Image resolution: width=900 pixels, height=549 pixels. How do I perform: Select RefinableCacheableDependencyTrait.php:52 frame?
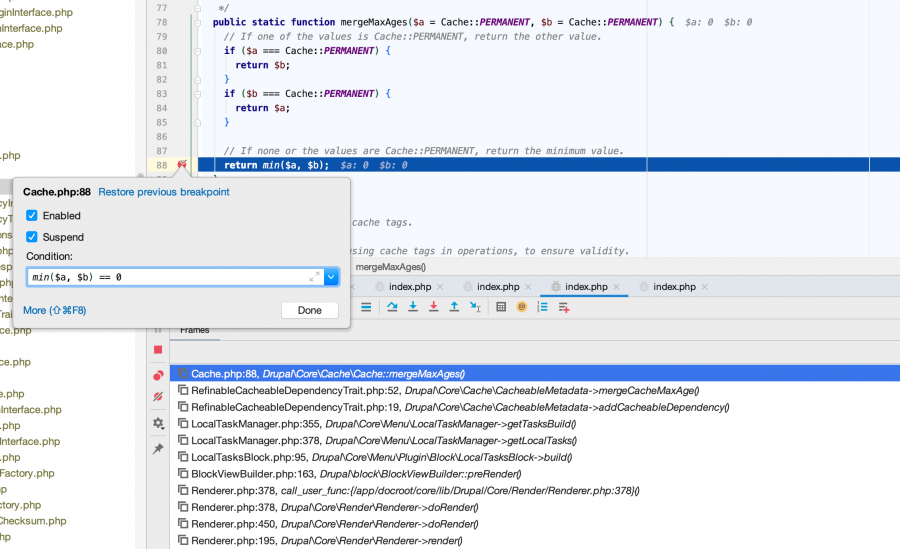[534, 391]
